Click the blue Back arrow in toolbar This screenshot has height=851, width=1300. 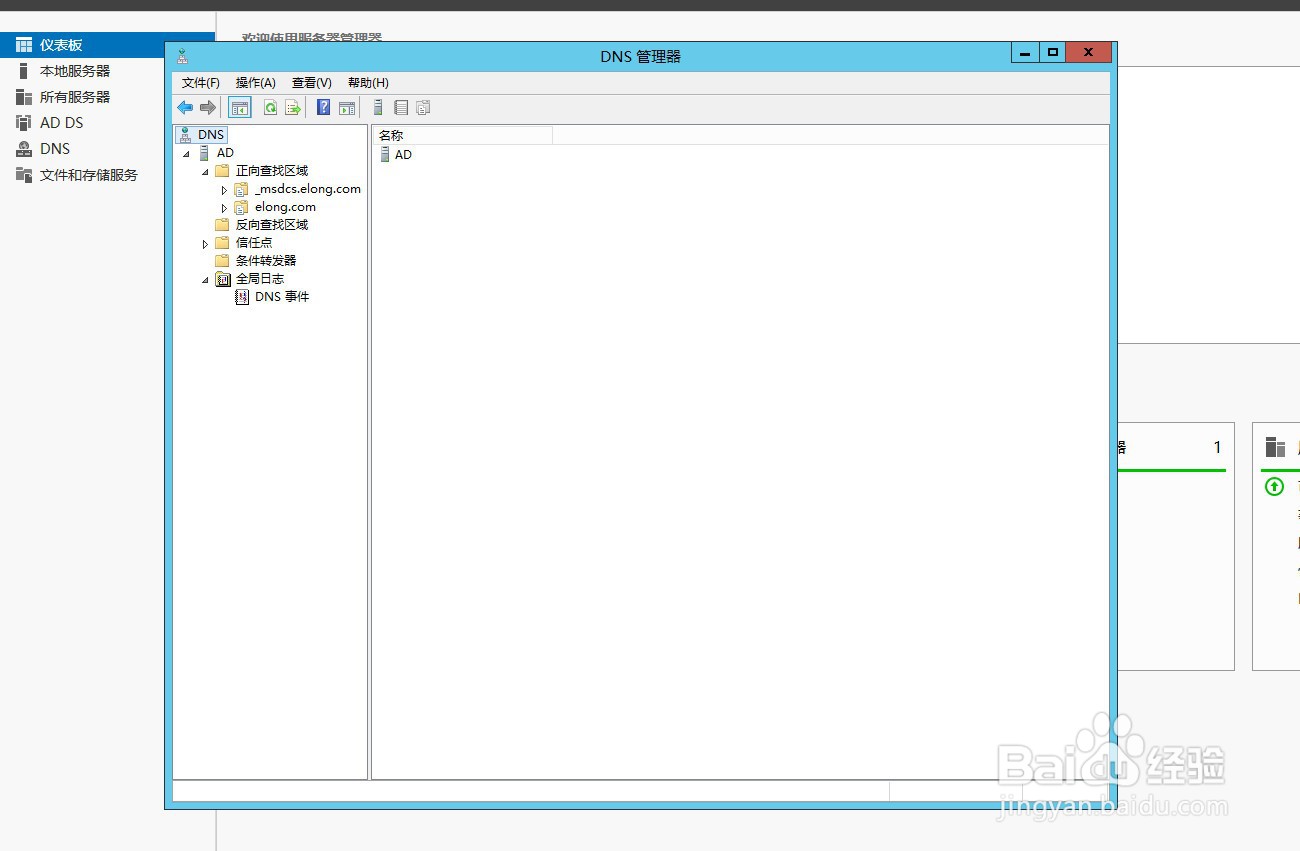185,107
